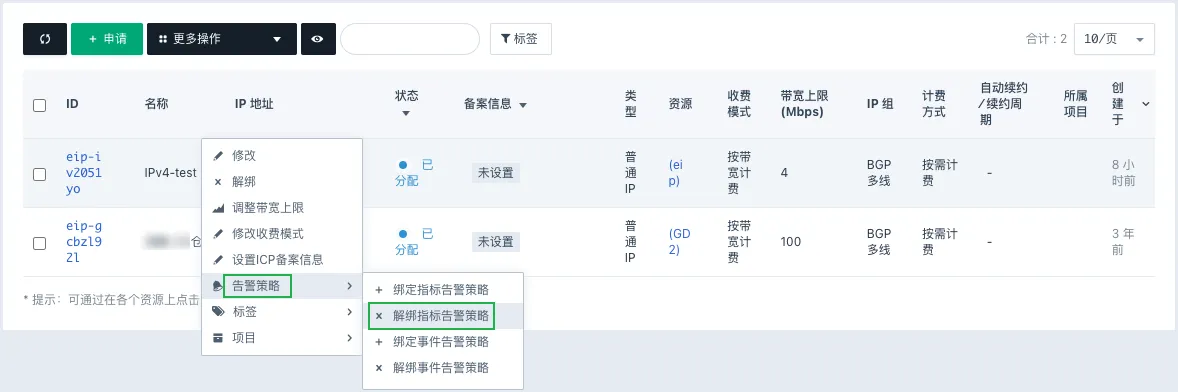
Task: Check the box for eip-gcbzl92l row
Action: pyautogui.click(x=40, y=243)
